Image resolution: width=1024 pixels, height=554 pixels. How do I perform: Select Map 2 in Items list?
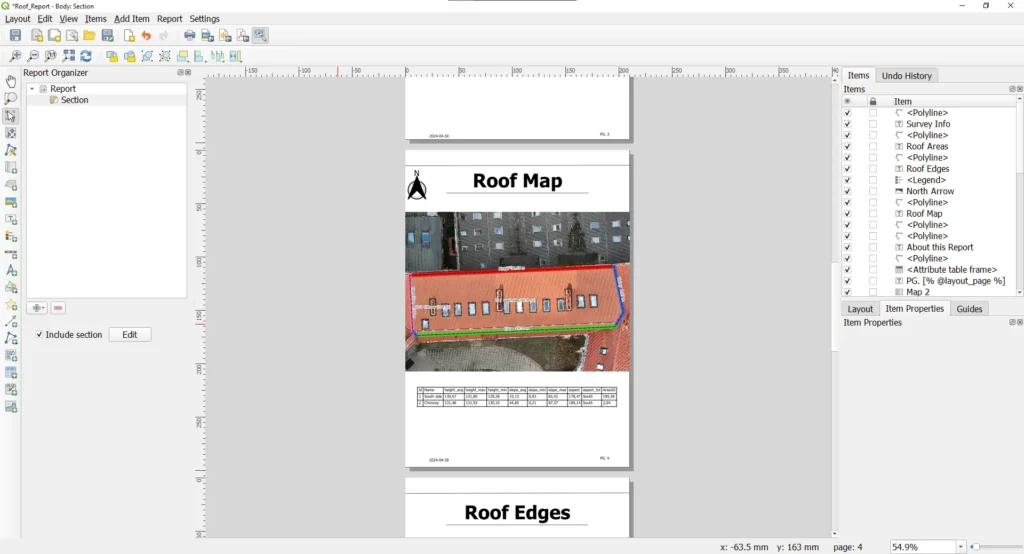point(918,292)
